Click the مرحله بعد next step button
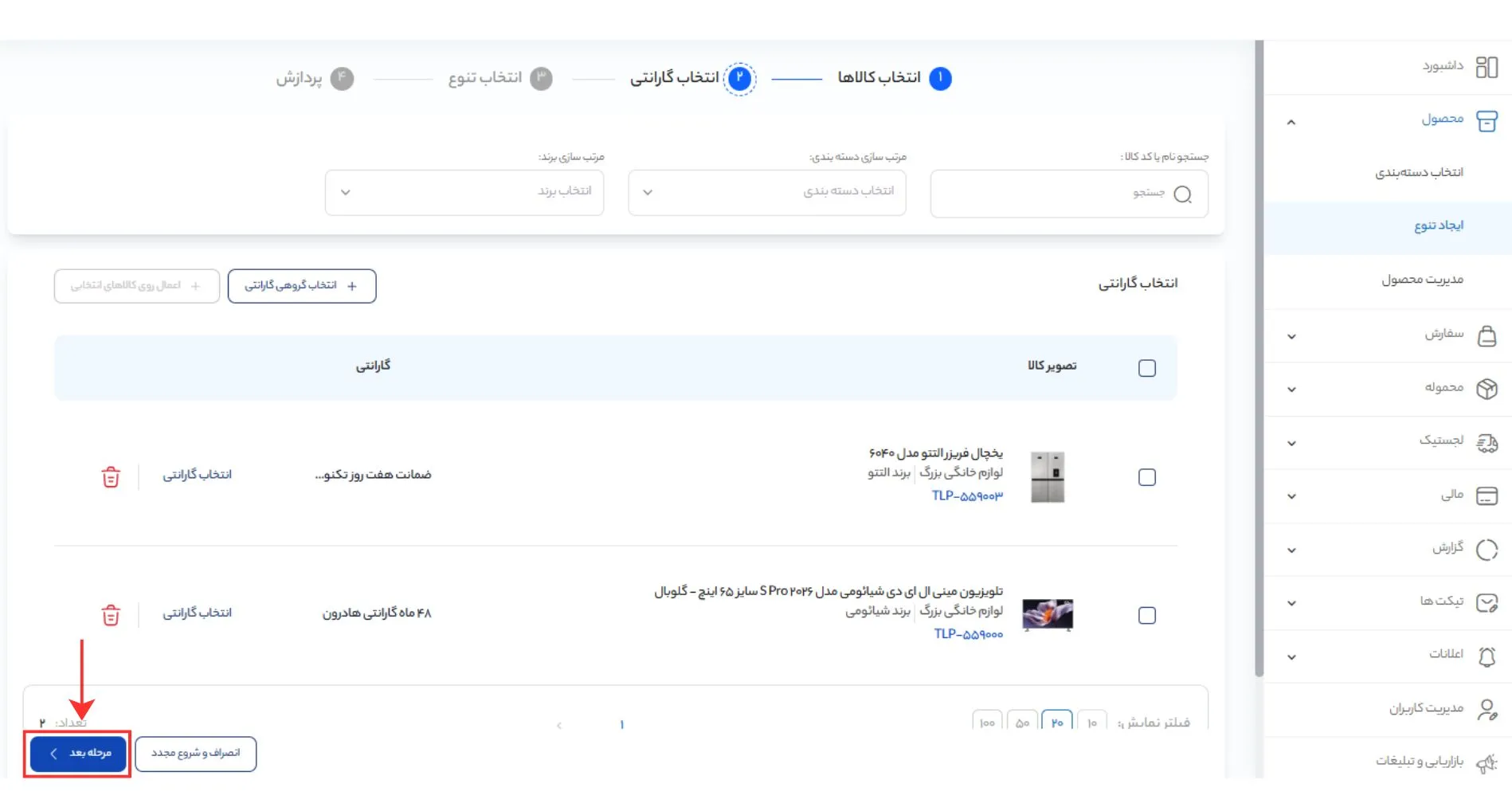 (x=78, y=754)
